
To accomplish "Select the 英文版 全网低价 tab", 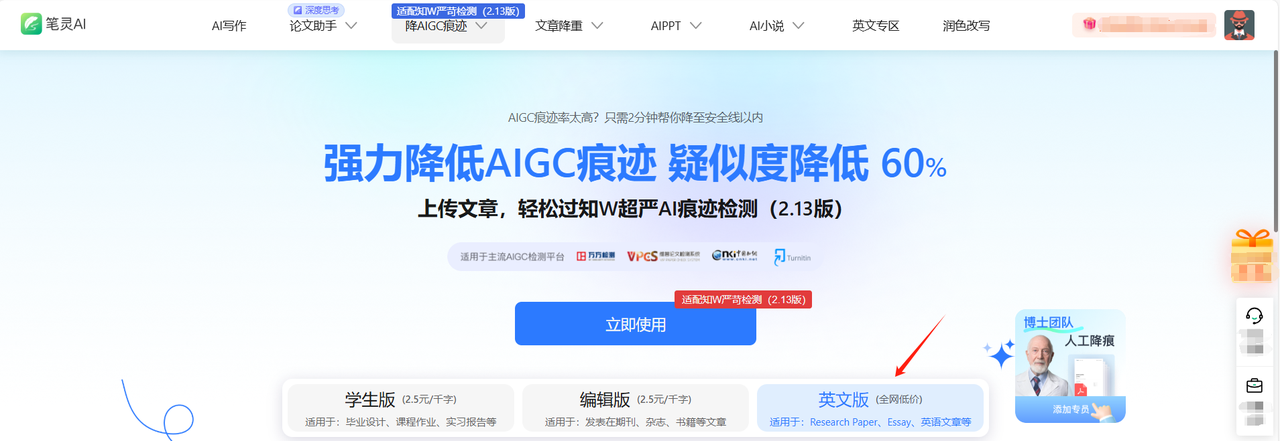I will point(871,409).
